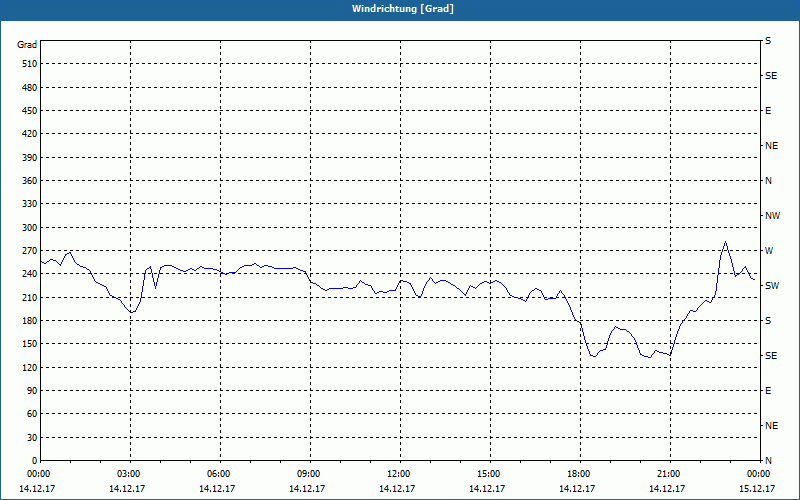Click the 510 degree axis value
Viewport: 800px width, 500px height.
30,64
